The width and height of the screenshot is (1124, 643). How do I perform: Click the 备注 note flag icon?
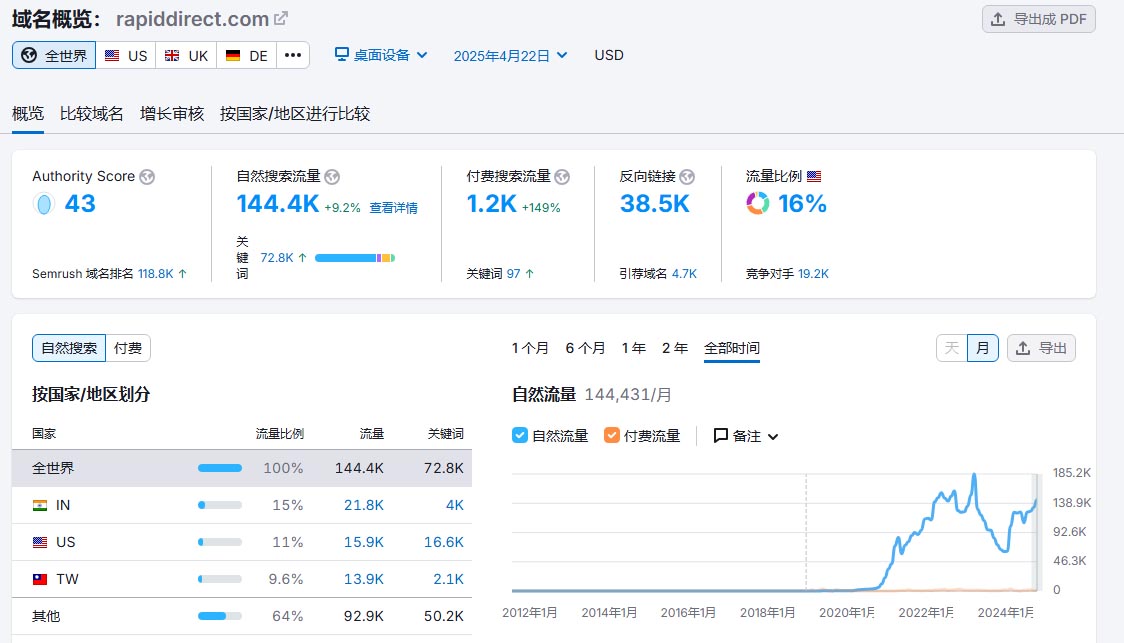(720, 435)
